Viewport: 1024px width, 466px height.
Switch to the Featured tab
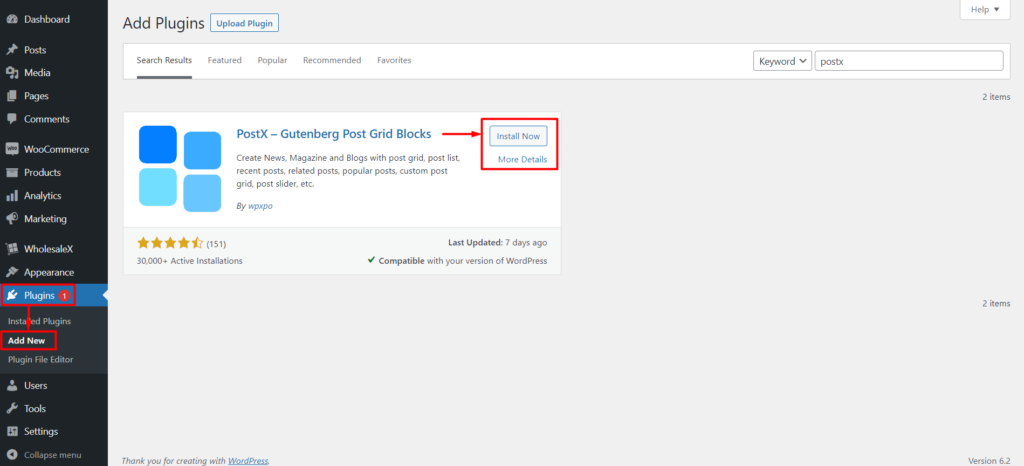coord(225,60)
